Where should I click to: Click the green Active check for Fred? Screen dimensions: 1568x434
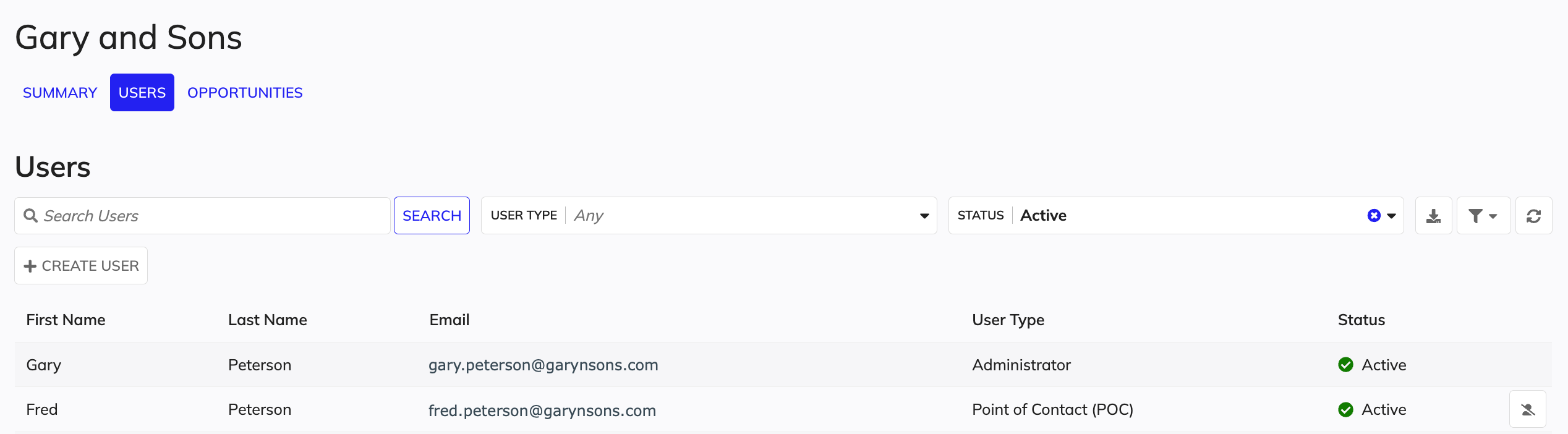pyautogui.click(x=1345, y=410)
